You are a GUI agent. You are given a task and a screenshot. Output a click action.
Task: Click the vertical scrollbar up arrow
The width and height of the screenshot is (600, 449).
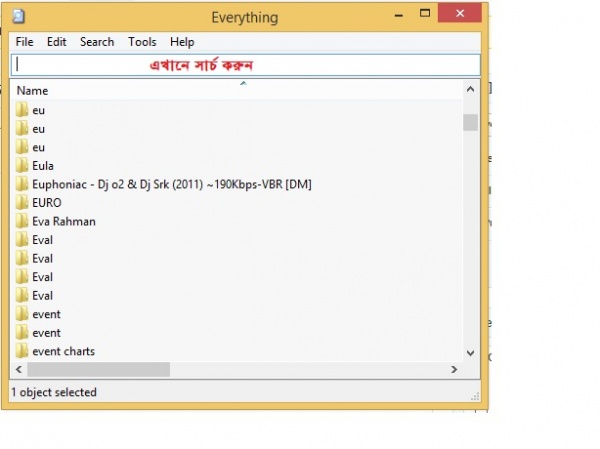click(x=470, y=90)
